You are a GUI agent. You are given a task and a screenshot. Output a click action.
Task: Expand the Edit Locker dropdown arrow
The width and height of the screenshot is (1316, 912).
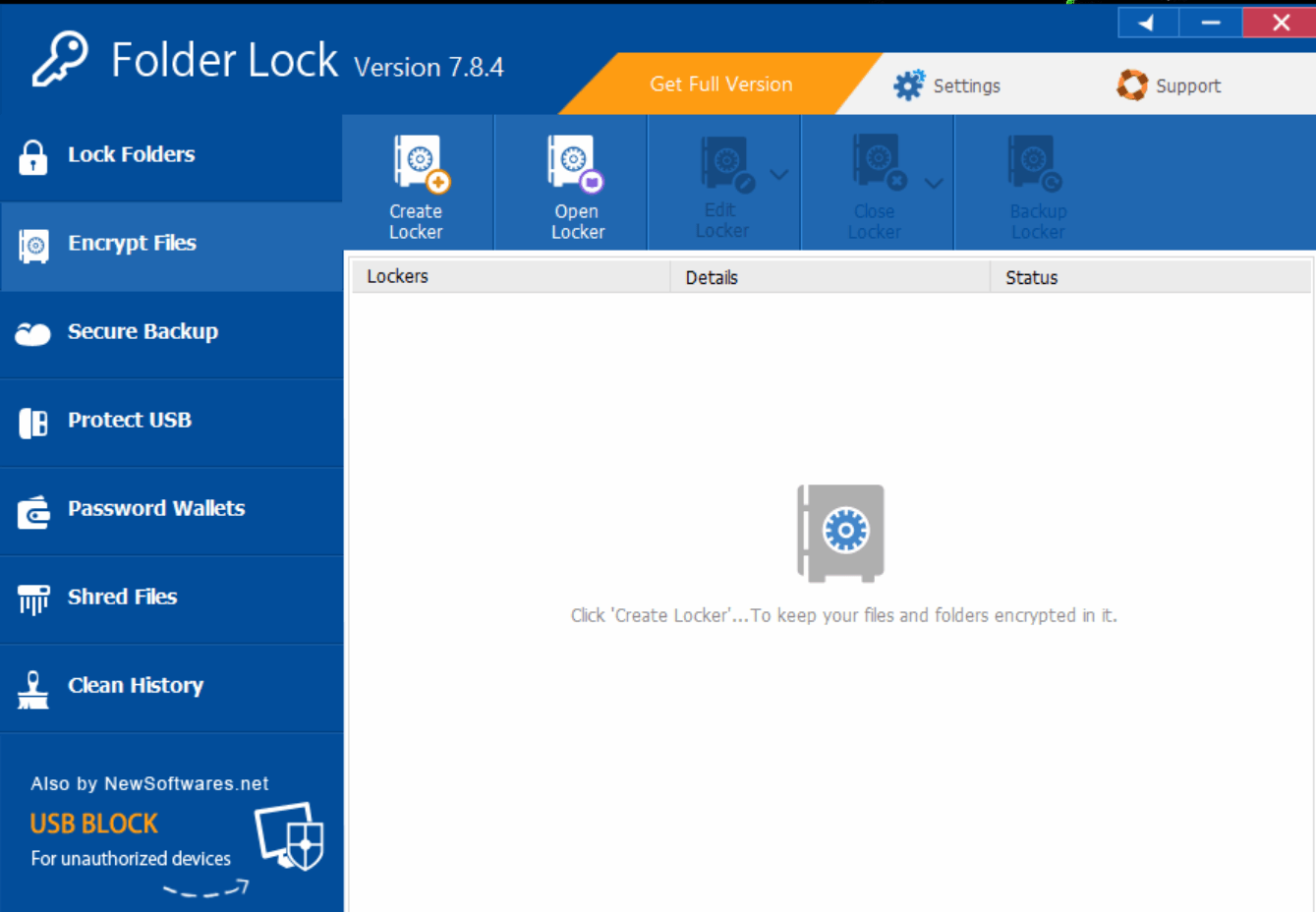click(x=778, y=173)
